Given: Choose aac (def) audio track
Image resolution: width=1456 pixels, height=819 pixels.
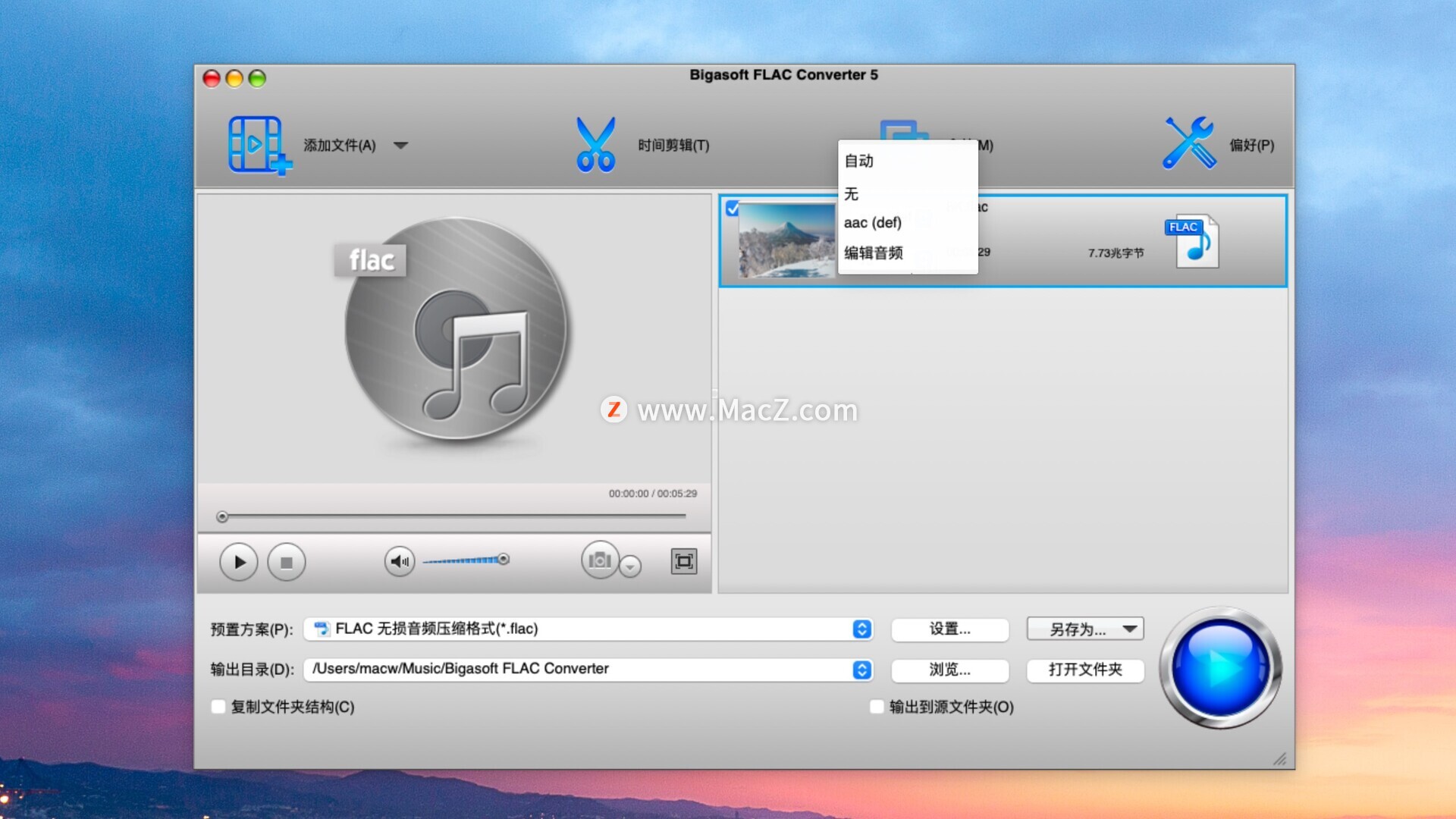Looking at the screenshot, I should click(x=908, y=222).
